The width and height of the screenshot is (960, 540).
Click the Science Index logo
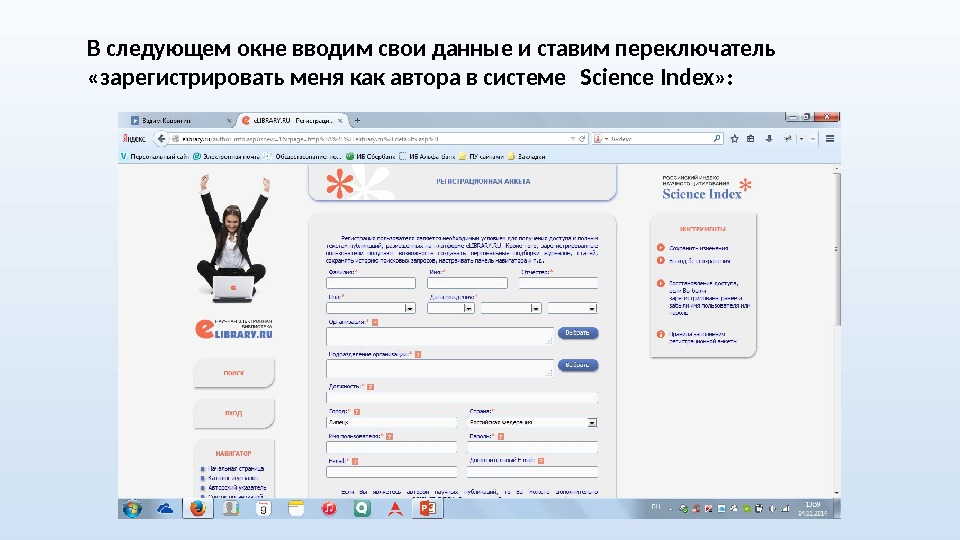point(707,188)
